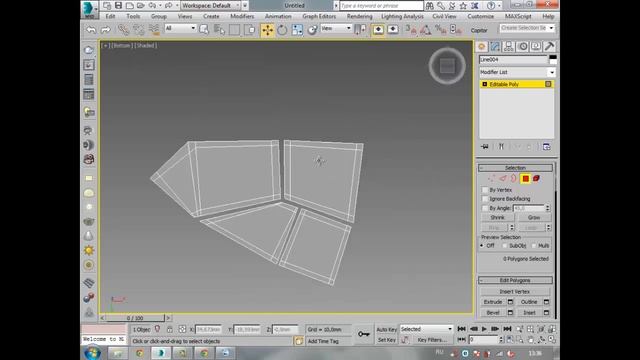
Task: Open the Create Selection Set dropdown
Action: [x=527, y=28]
